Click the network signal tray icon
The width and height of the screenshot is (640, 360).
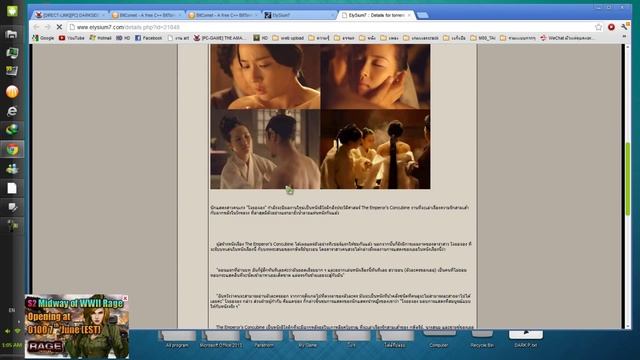(x=17, y=331)
